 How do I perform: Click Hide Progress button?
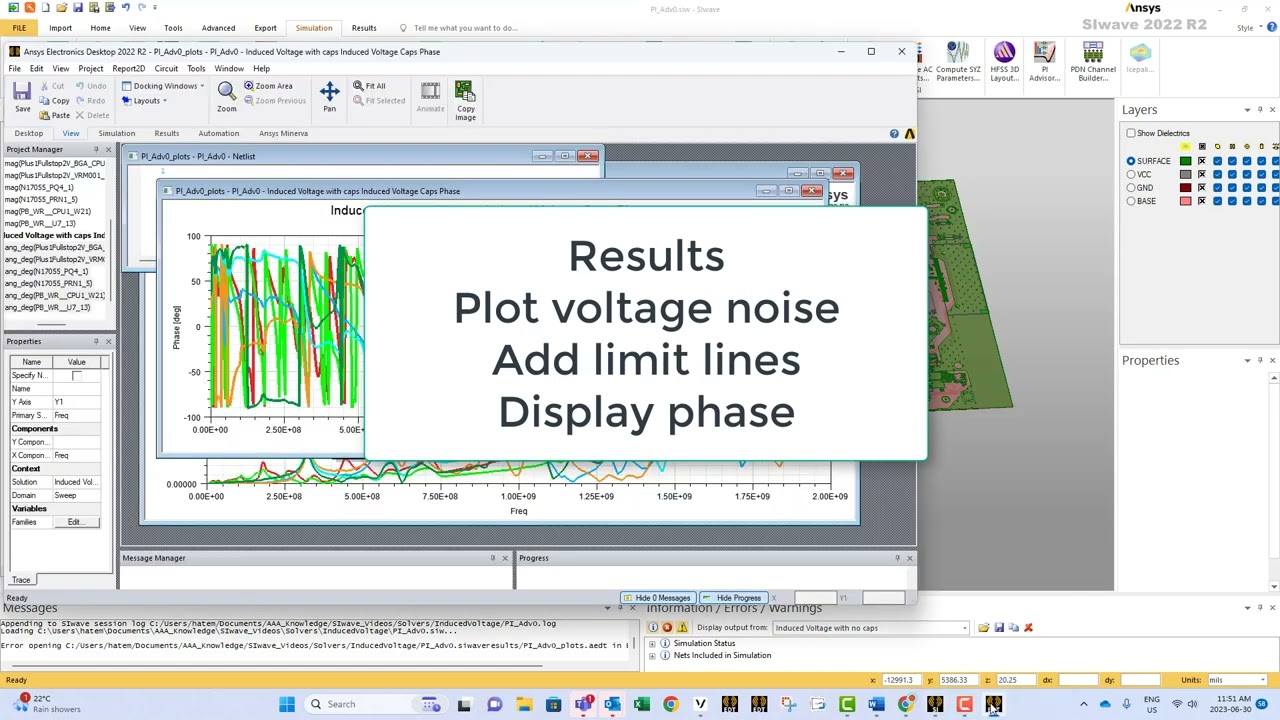(732, 598)
